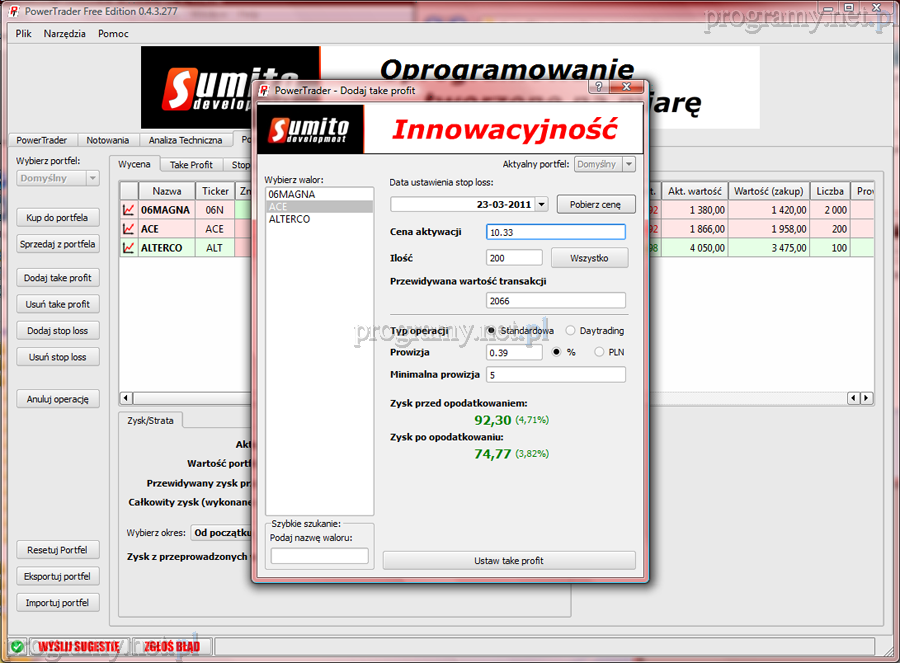Click the green checkmark status icon

[x=16, y=646]
